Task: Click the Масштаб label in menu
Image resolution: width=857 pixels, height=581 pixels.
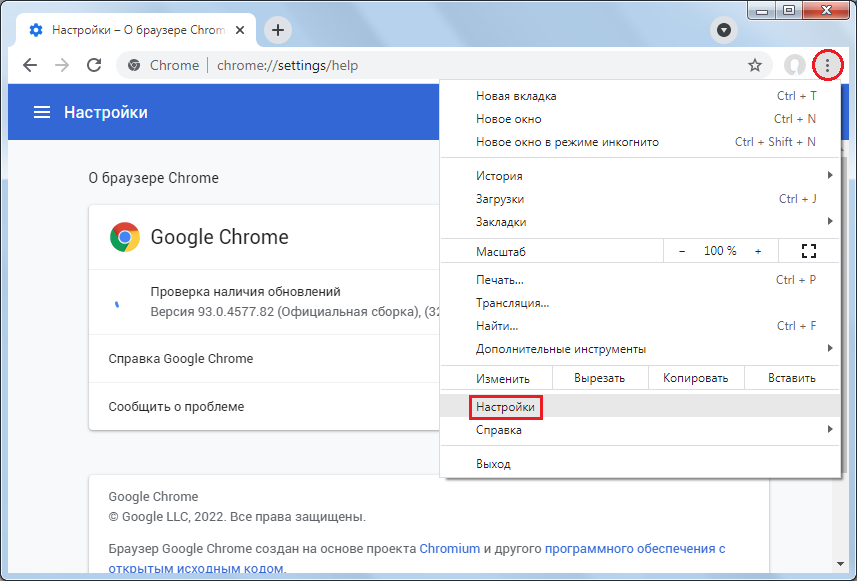Action: (x=501, y=252)
